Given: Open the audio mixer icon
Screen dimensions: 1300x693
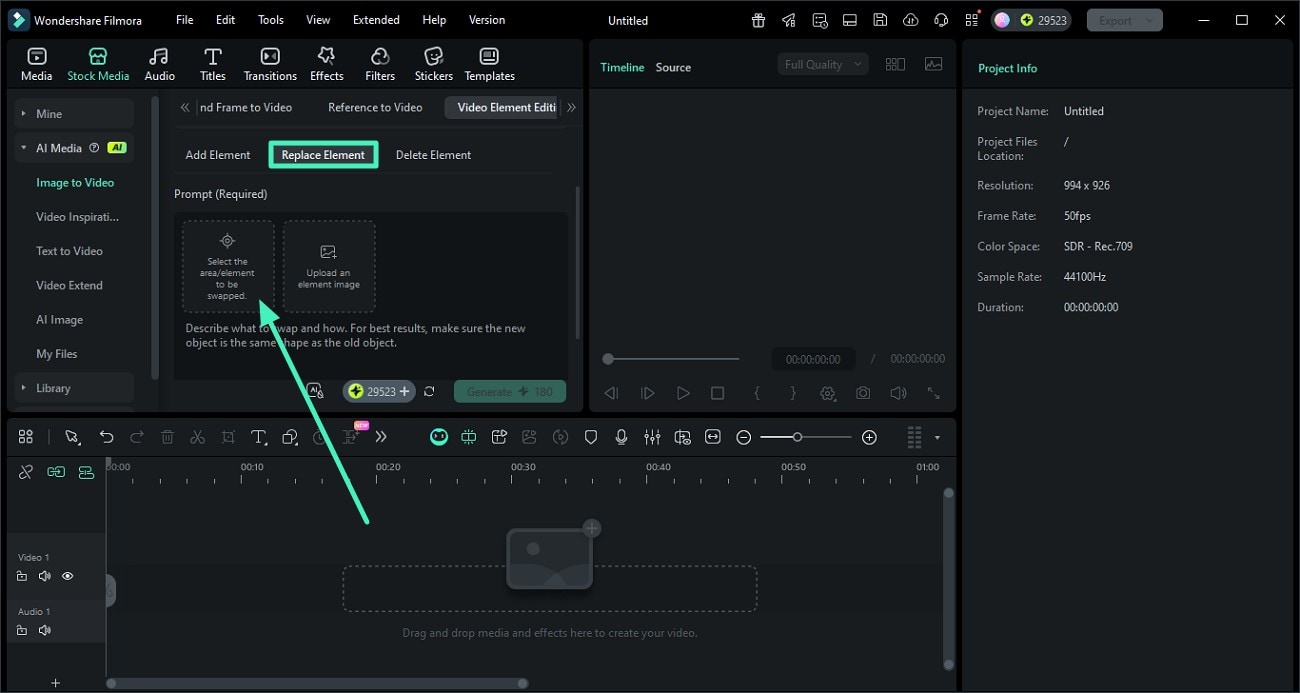Looking at the screenshot, I should 652,437.
